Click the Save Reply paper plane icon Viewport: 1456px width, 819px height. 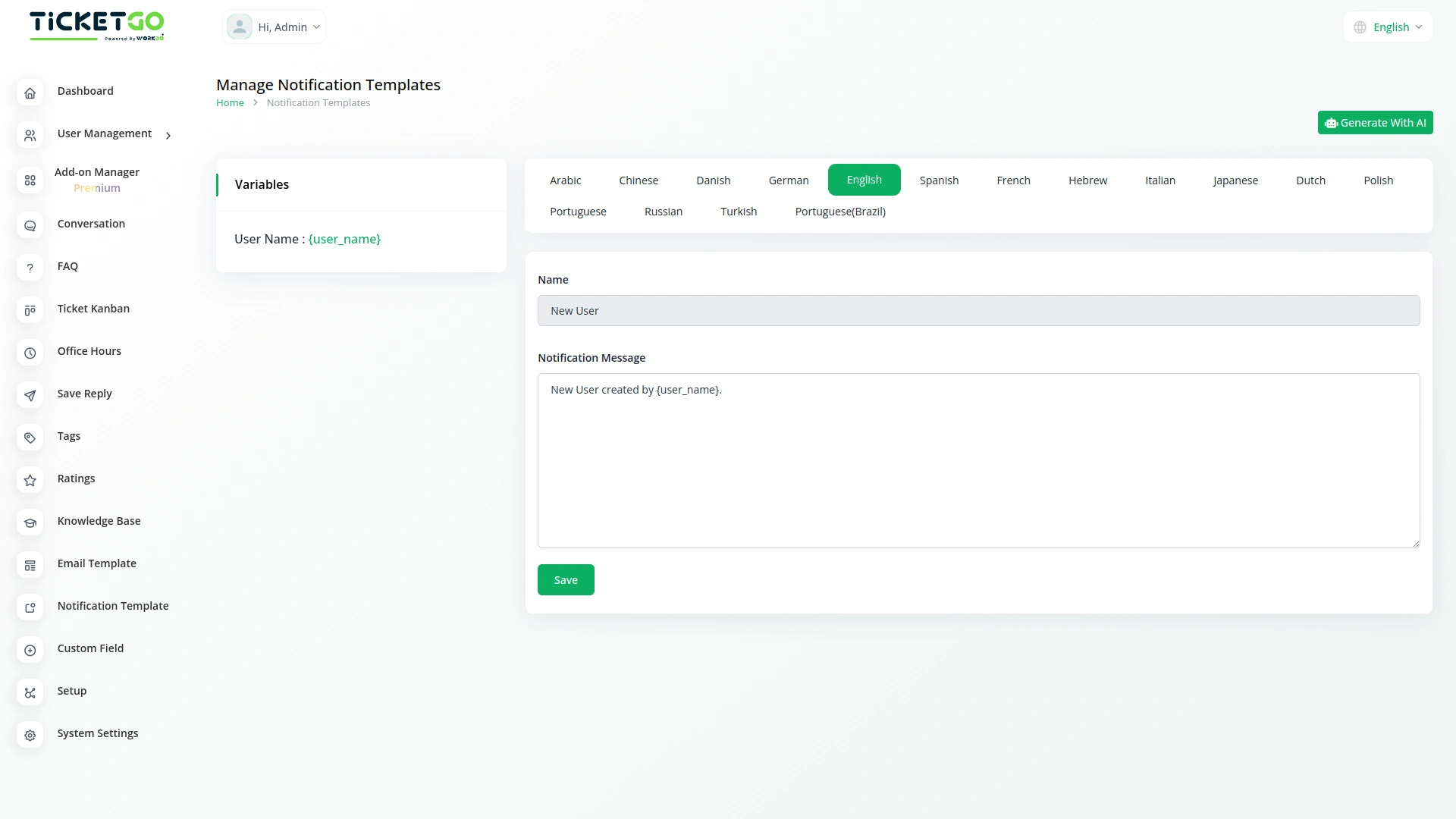(30, 395)
